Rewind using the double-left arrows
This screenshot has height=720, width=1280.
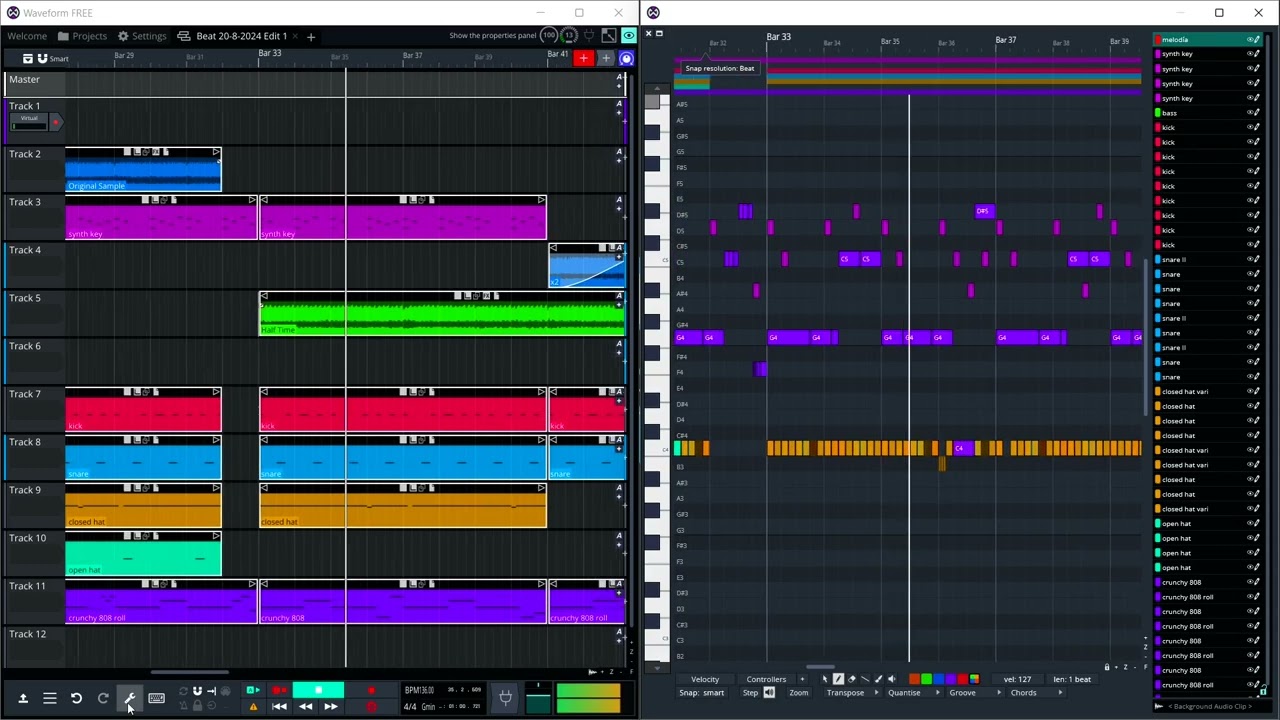click(x=305, y=707)
